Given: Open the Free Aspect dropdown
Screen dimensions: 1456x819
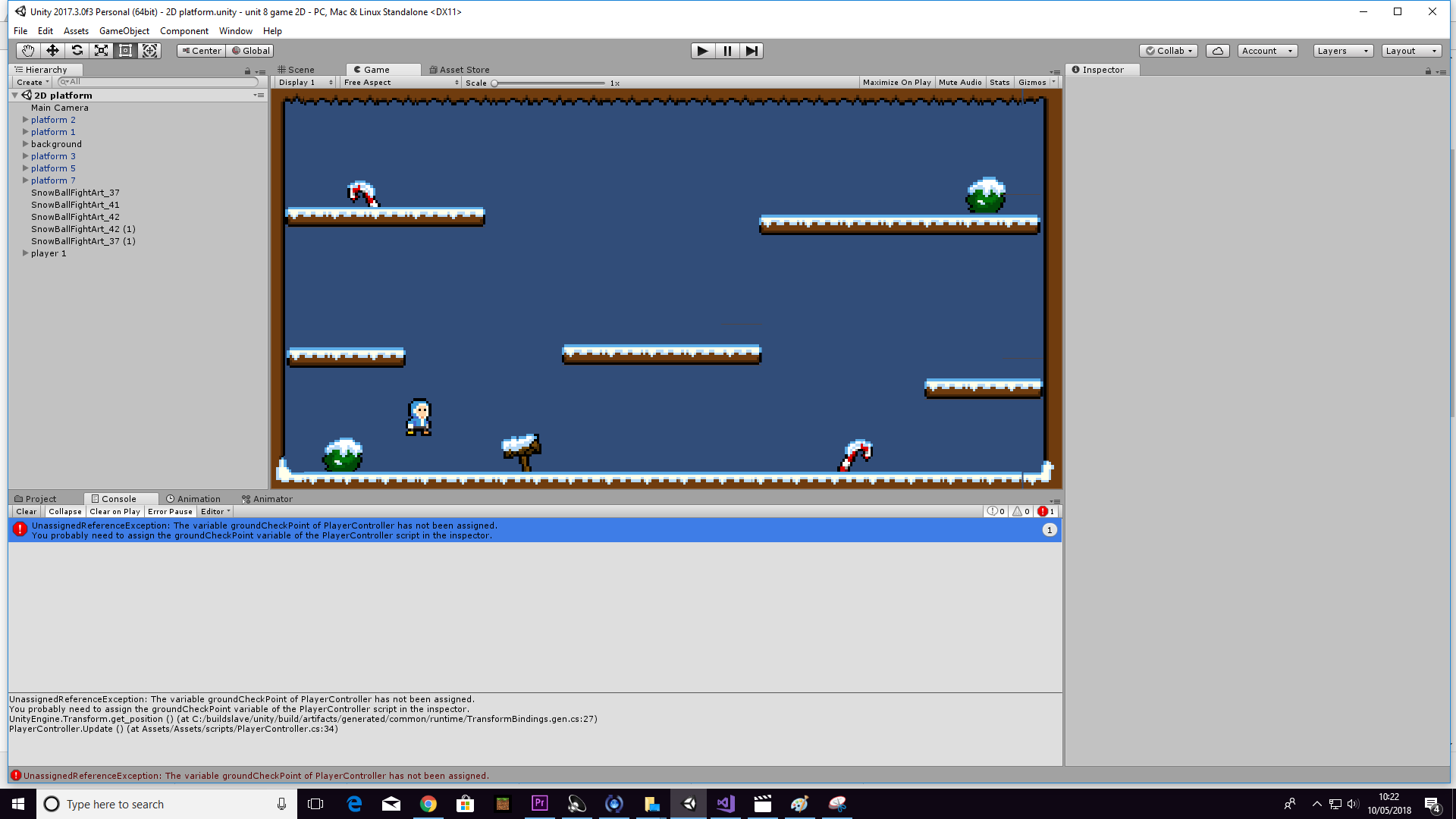Looking at the screenshot, I should point(400,83).
